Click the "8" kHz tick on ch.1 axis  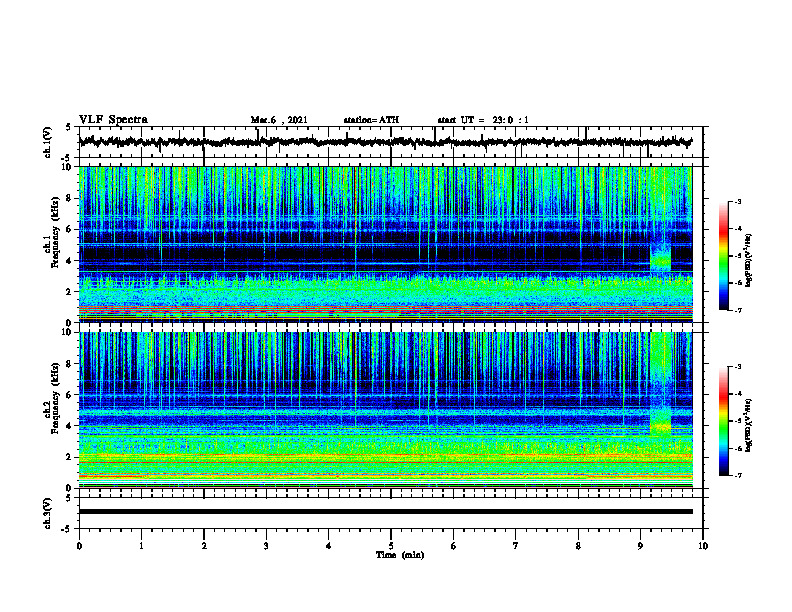(x=70, y=198)
